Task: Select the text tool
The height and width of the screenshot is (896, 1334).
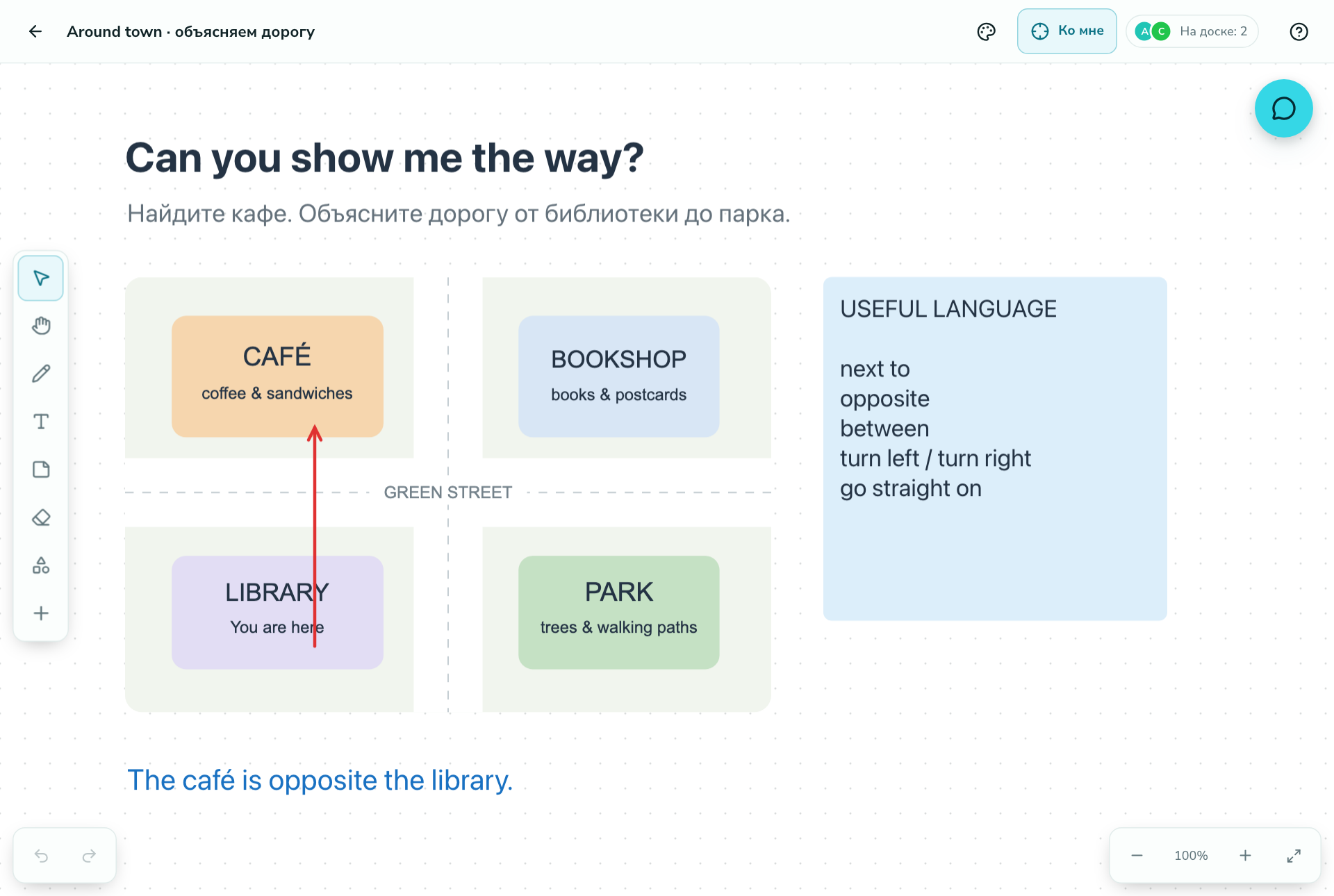Action: coord(41,422)
